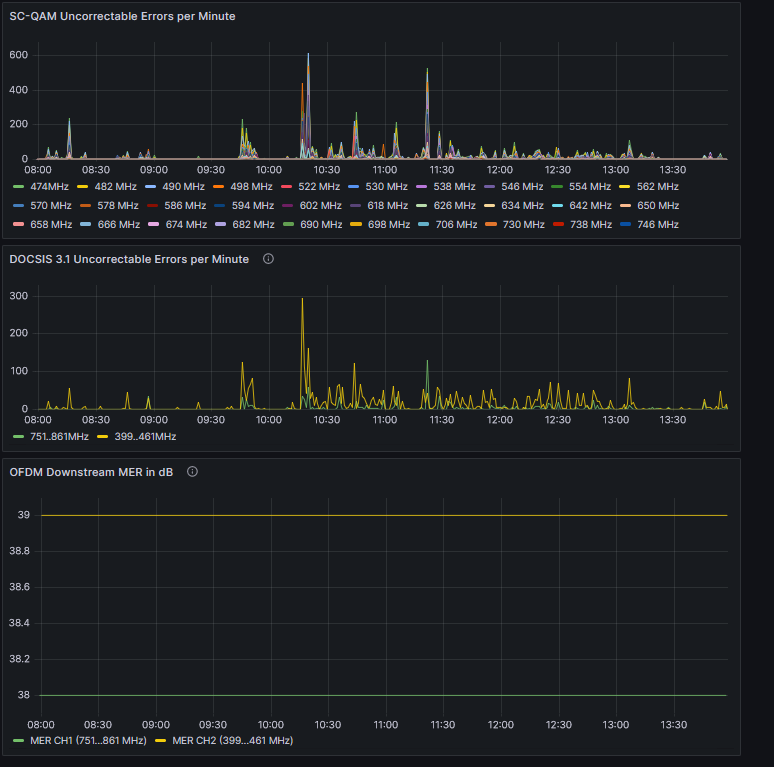Select 674 MHz legend label
774x767 pixels.
pos(186,225)
